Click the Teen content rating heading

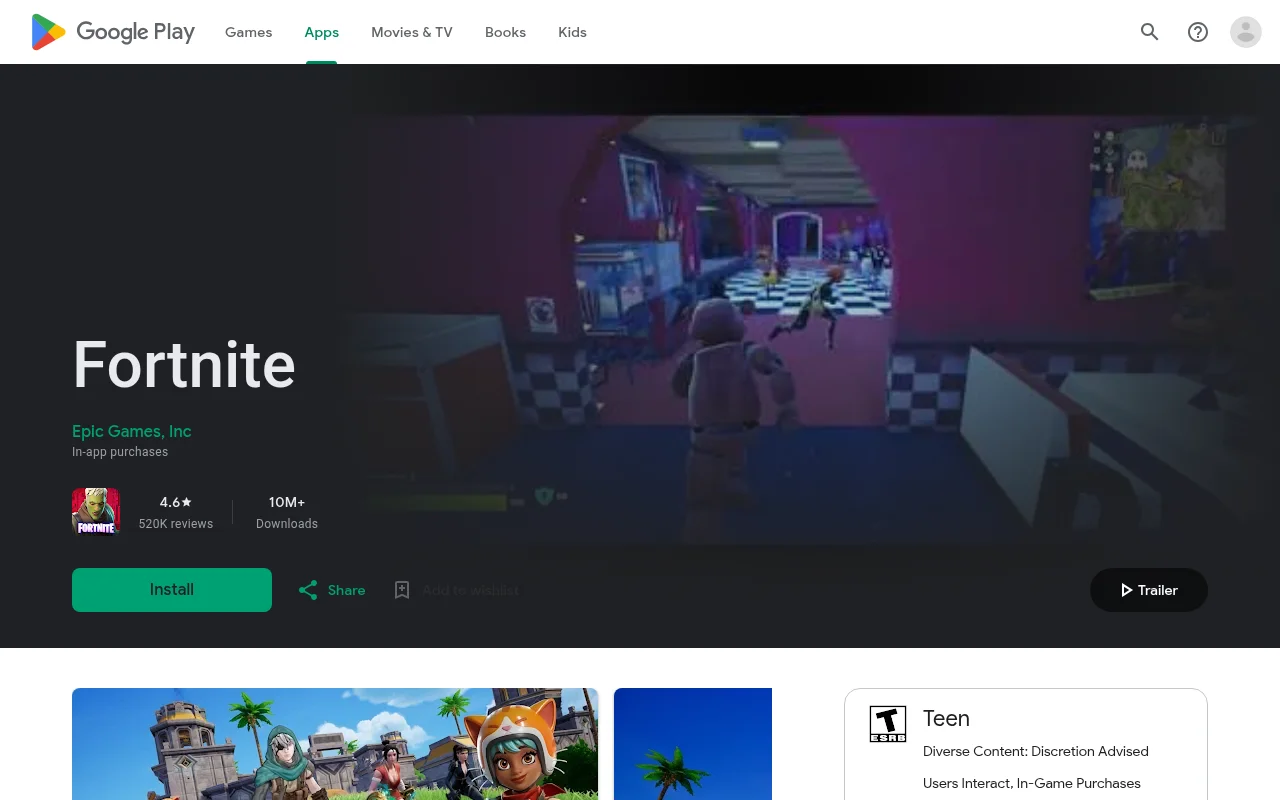[x=946, y=718]
